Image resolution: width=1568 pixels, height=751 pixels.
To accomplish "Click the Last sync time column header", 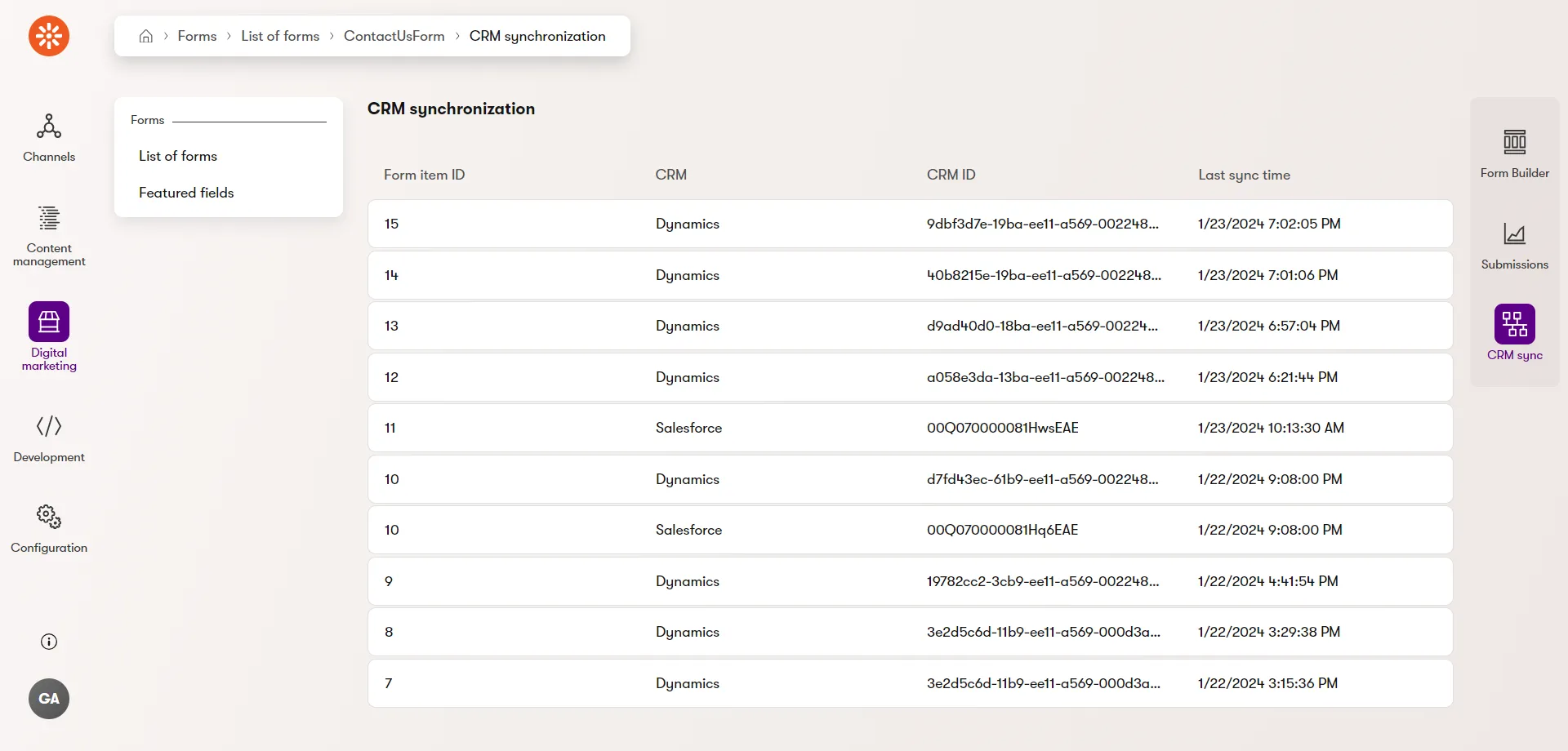I will pos(1245,175).
